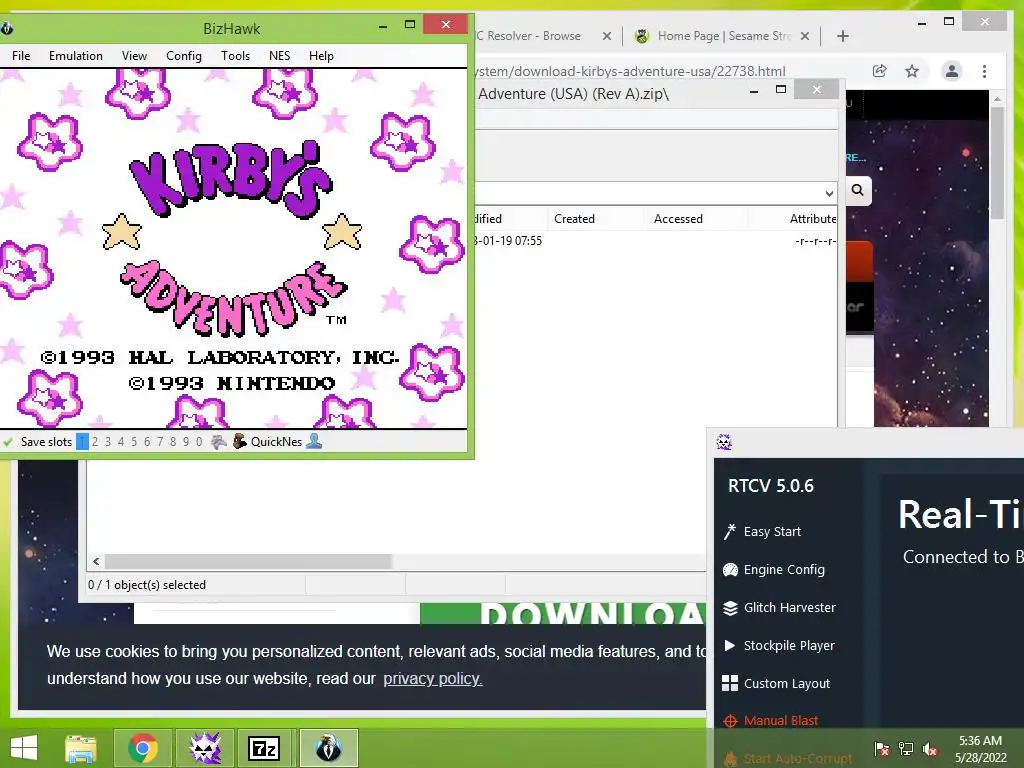The image size is (1024, 768).
Task: Open the privacy policy link
Action: pyautogui.click(x=432, y=679)
